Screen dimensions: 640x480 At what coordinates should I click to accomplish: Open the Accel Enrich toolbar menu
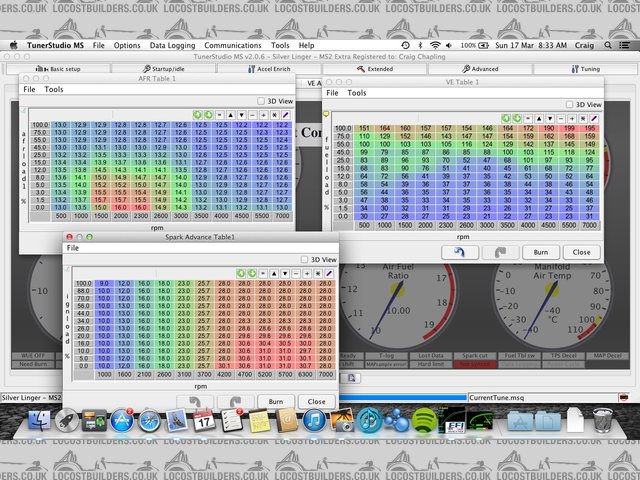[x=269, y=69]
